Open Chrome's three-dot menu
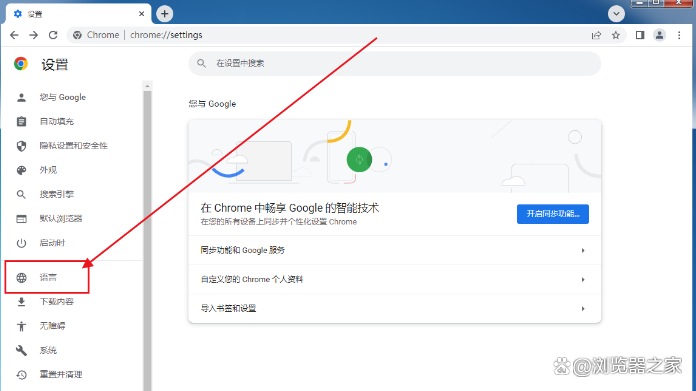The image size is (696, 391). pyautogui.click(x=679, y=35)
